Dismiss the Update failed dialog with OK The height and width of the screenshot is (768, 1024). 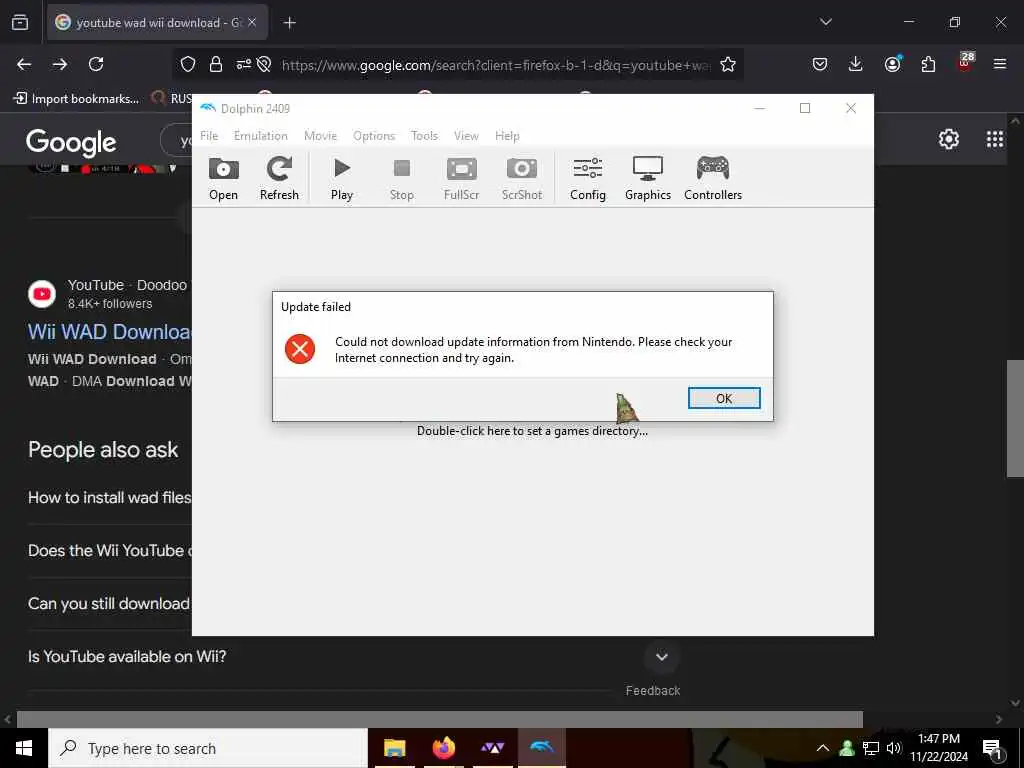(x=724, y=398)
